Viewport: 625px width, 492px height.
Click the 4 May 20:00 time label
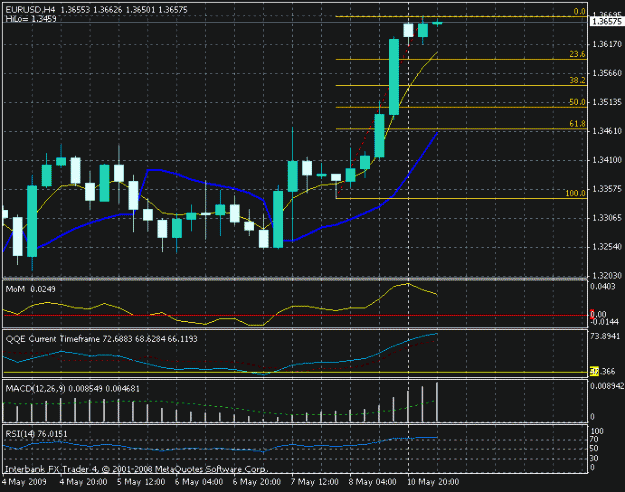[x=83, y=482]
